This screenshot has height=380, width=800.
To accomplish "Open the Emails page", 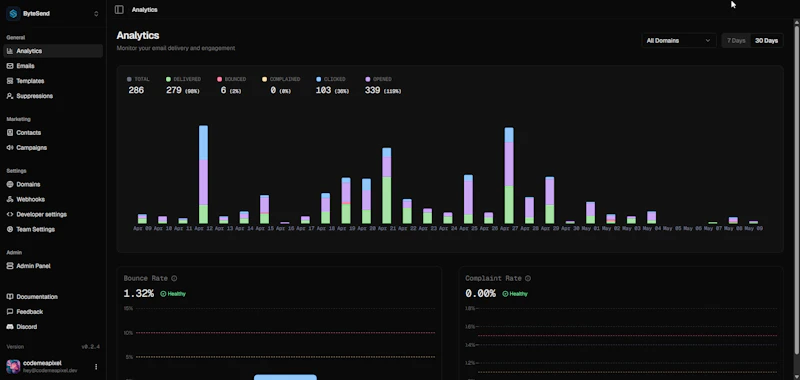I will click(53, 66).
